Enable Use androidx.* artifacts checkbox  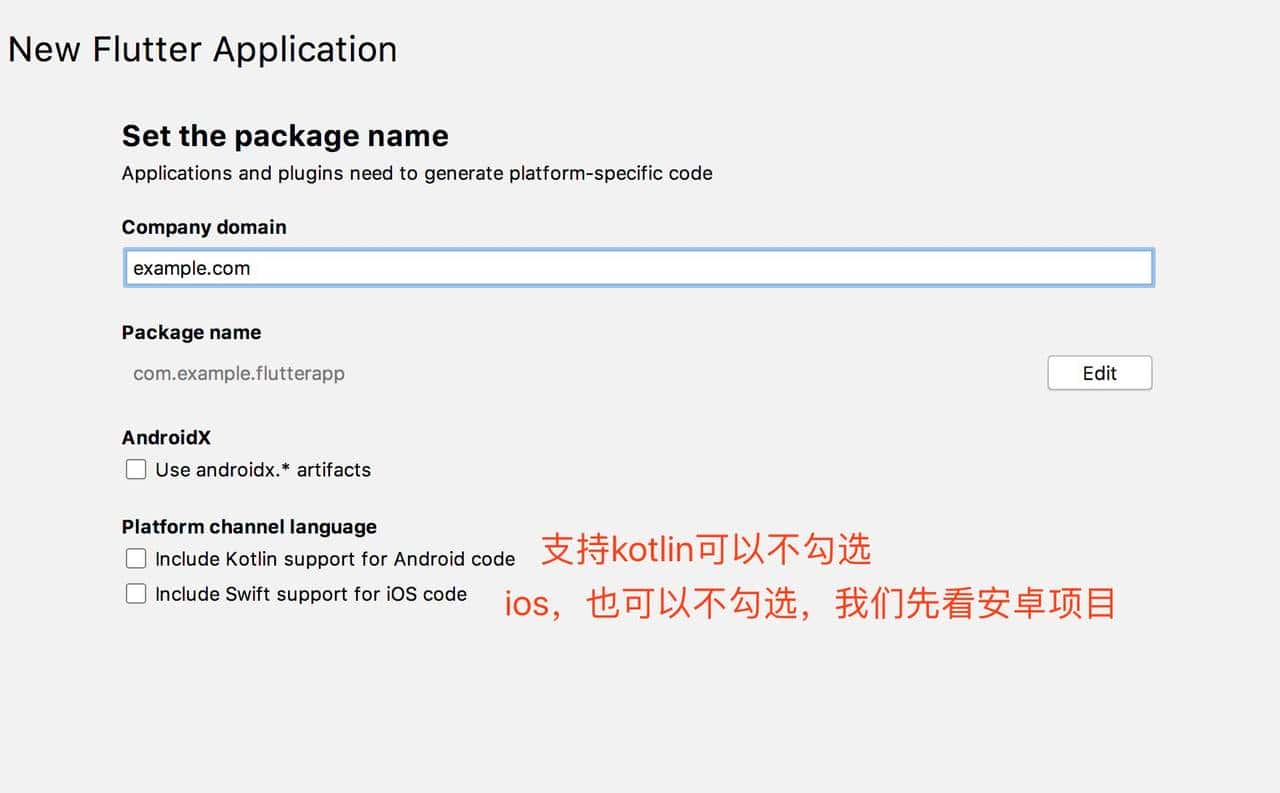click(136, 469)
